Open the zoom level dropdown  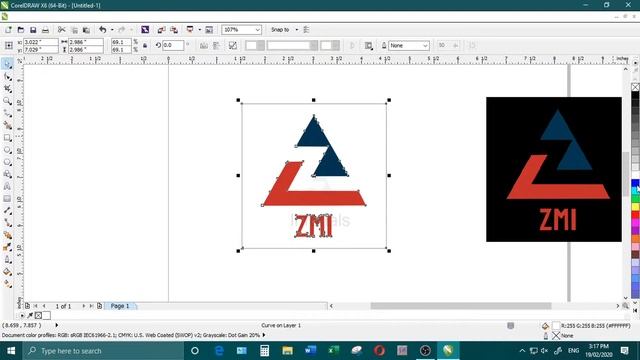tap(258, 30)
